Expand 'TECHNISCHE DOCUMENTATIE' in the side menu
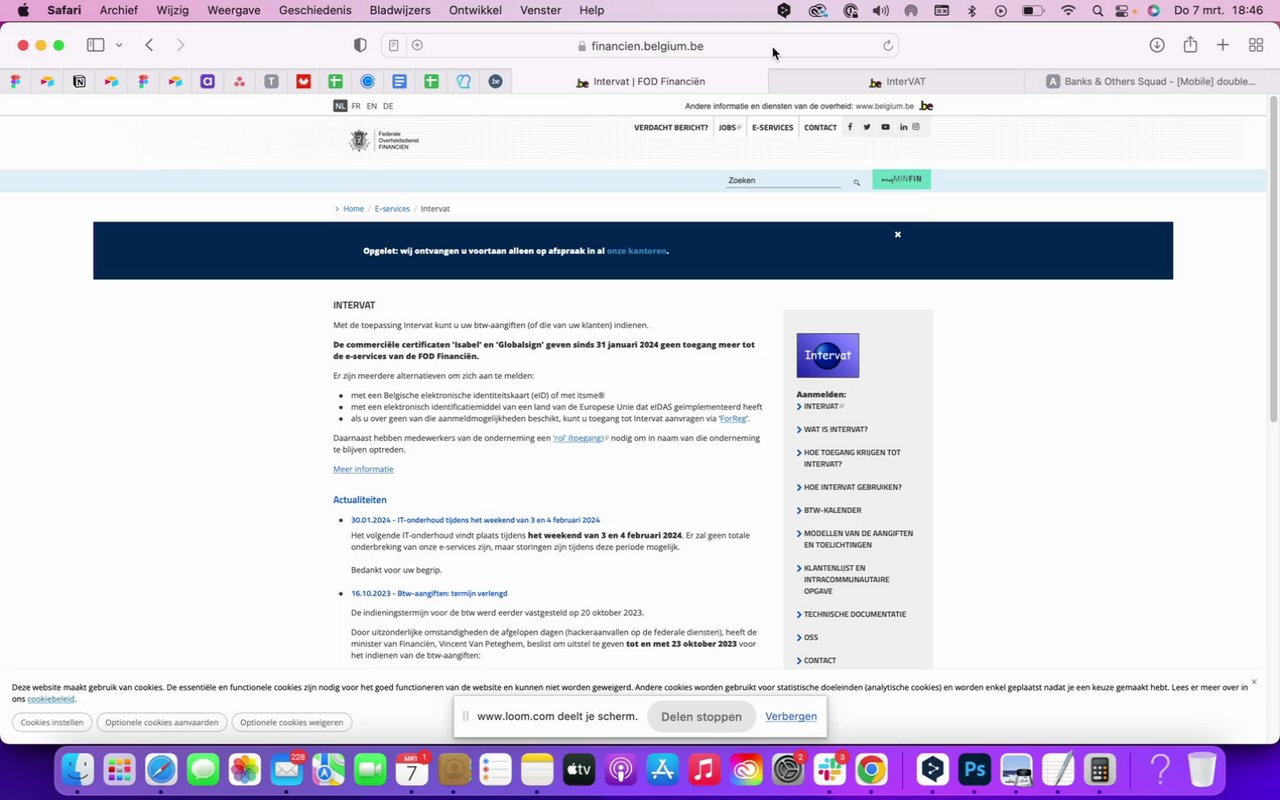This screenshot has height=800, width=1280. 854,614
